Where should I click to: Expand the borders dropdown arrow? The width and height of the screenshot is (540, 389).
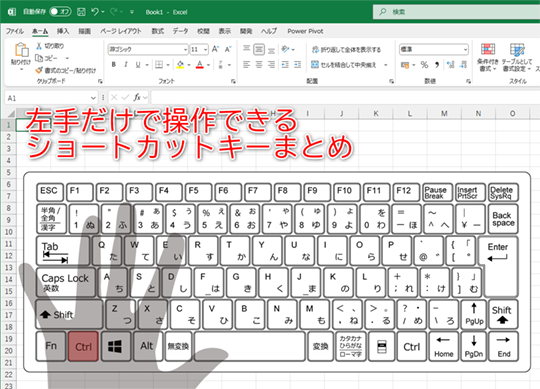pos(168,64)
